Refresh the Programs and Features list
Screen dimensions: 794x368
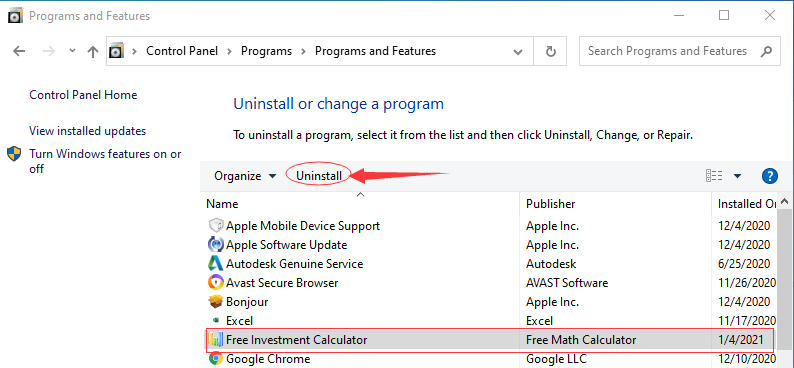pos(551,51)
